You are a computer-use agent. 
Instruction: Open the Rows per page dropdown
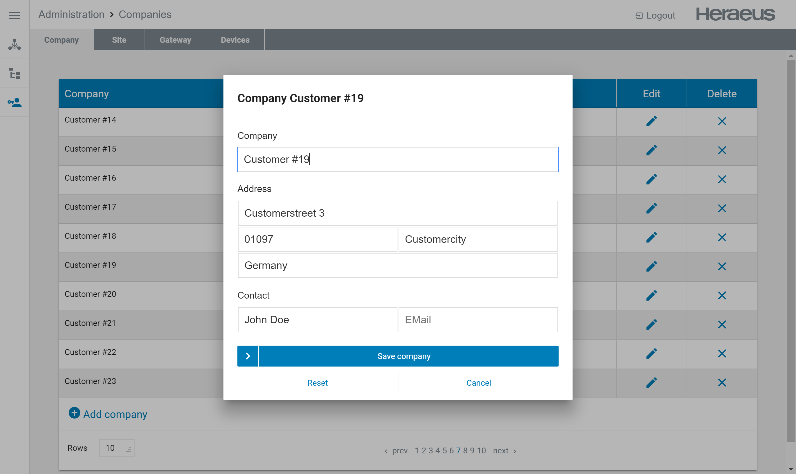(117, 449)
